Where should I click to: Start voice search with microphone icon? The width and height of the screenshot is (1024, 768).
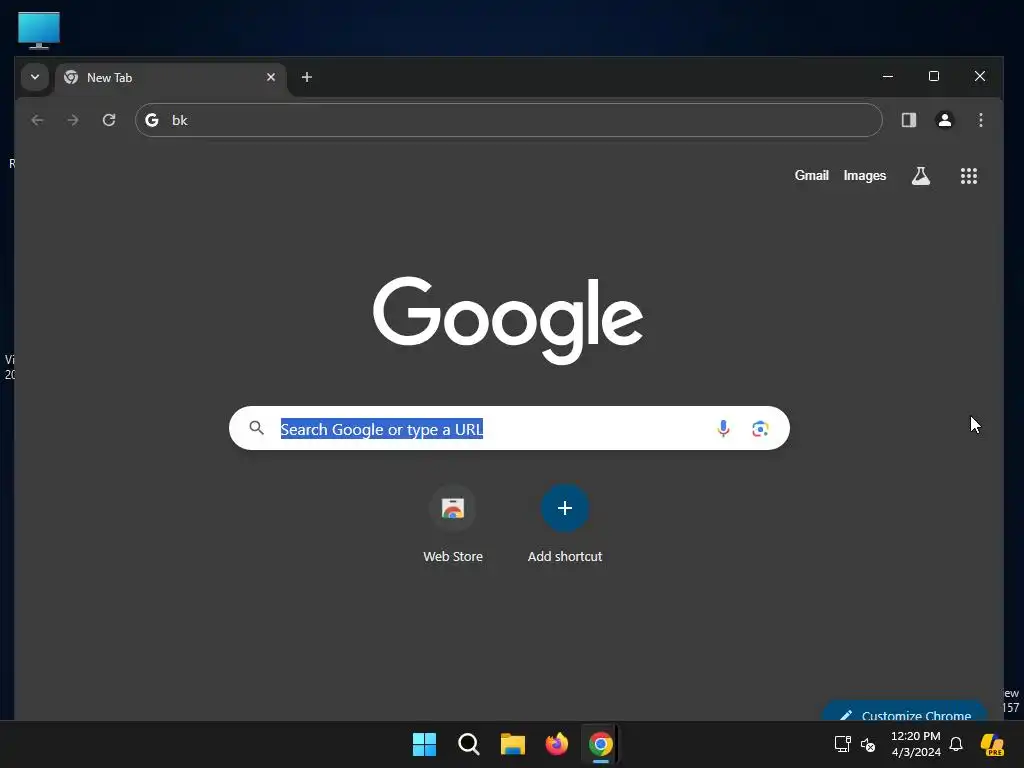(x=723, y=428)
